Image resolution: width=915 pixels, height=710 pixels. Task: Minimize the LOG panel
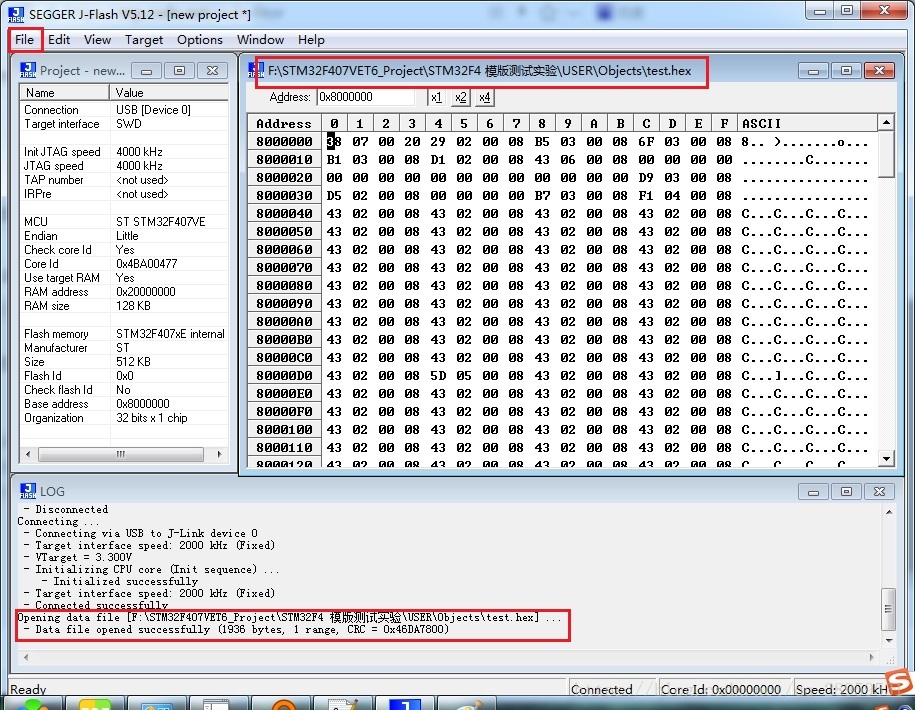pos(813,492)
